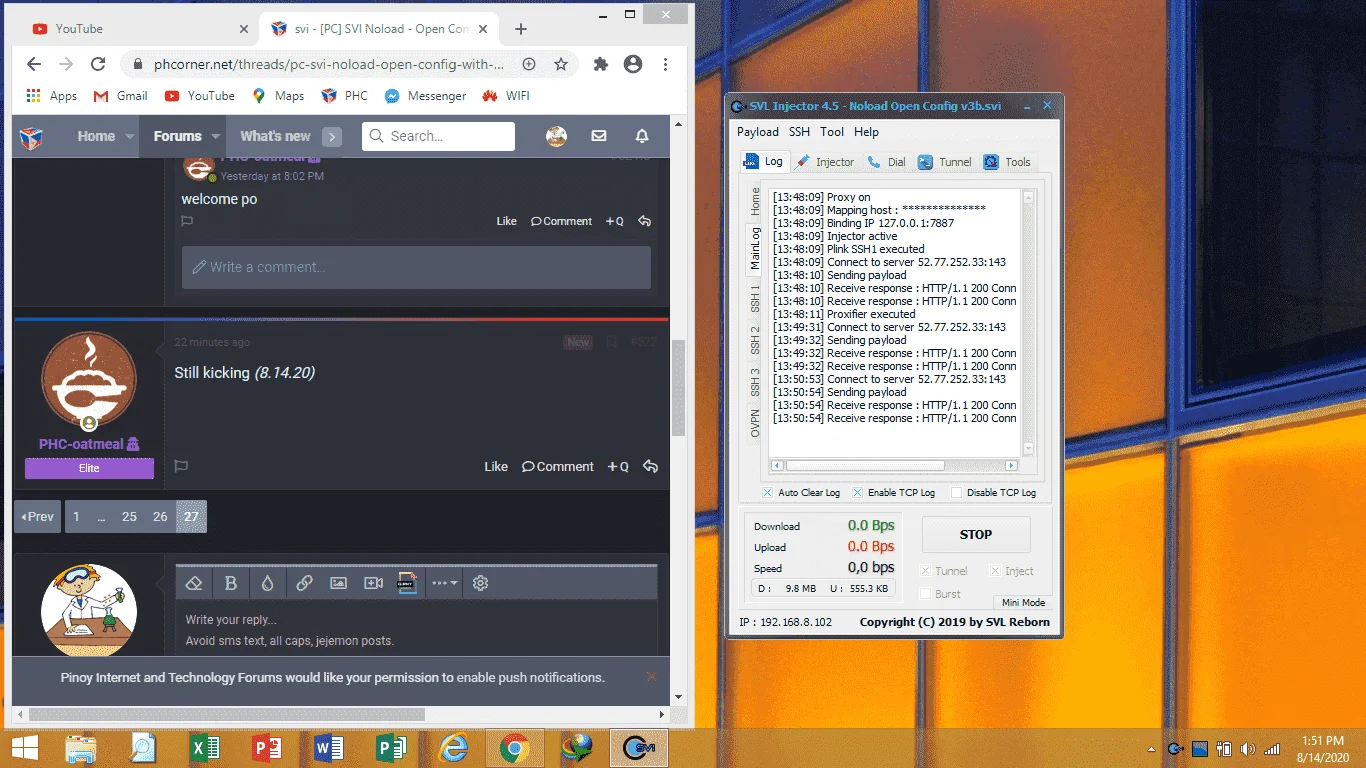
Task: Insert video media in reply editor
Action: pos(373,583)
